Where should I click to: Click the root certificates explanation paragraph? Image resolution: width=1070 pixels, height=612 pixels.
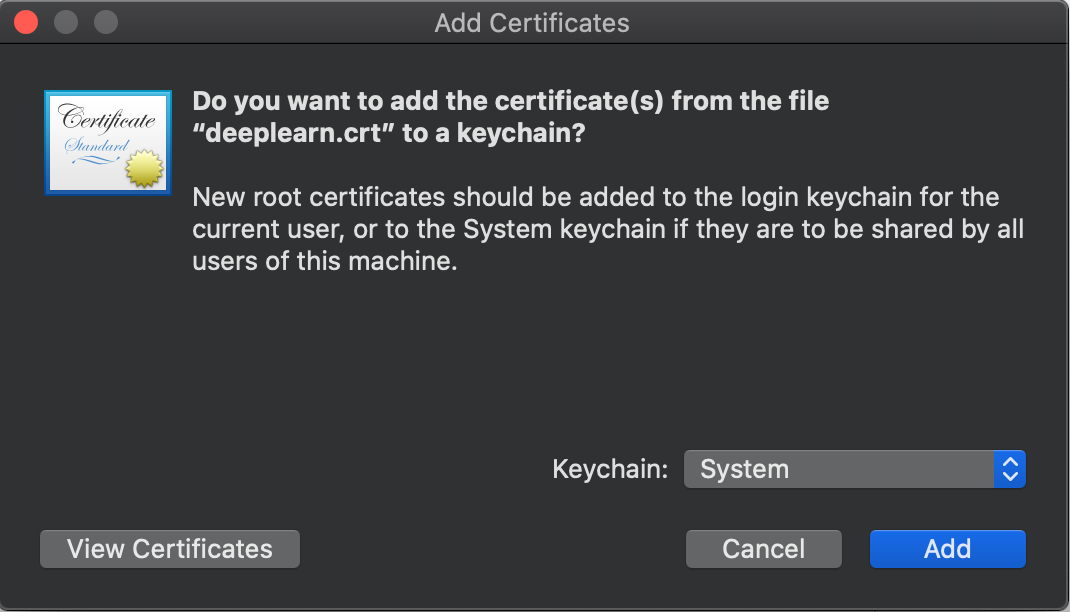pos(608,229)
